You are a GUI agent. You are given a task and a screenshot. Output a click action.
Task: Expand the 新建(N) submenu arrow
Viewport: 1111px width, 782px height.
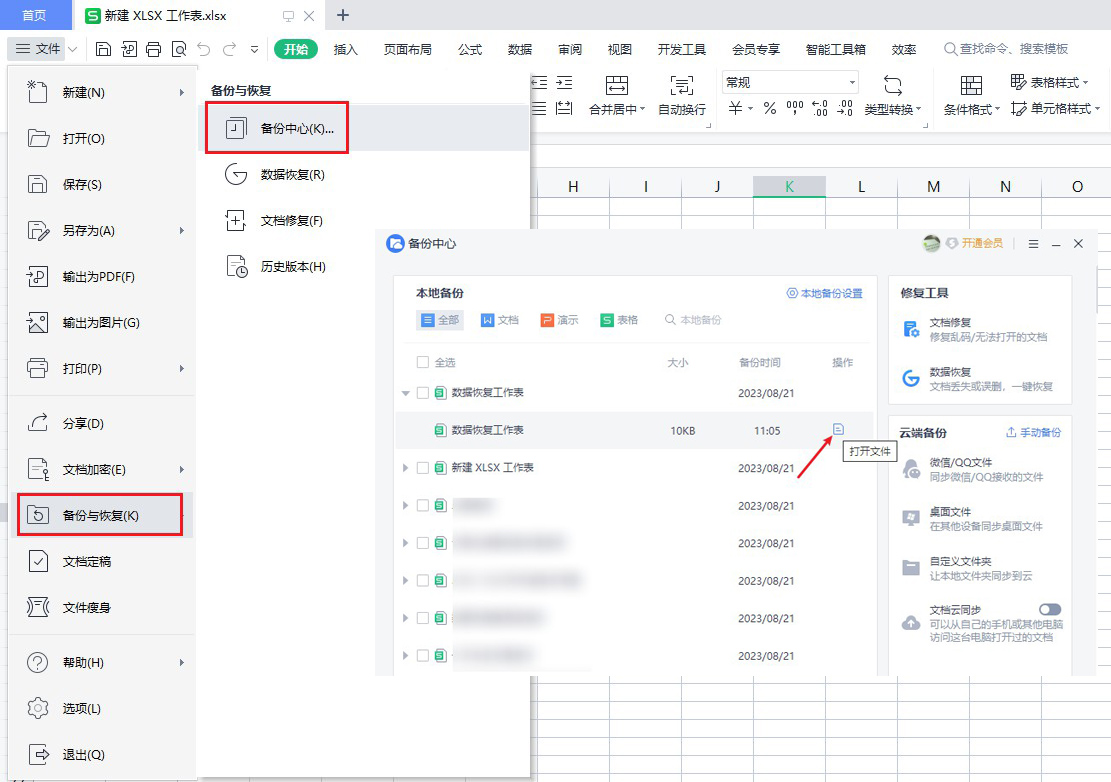(x=182, y=92)
